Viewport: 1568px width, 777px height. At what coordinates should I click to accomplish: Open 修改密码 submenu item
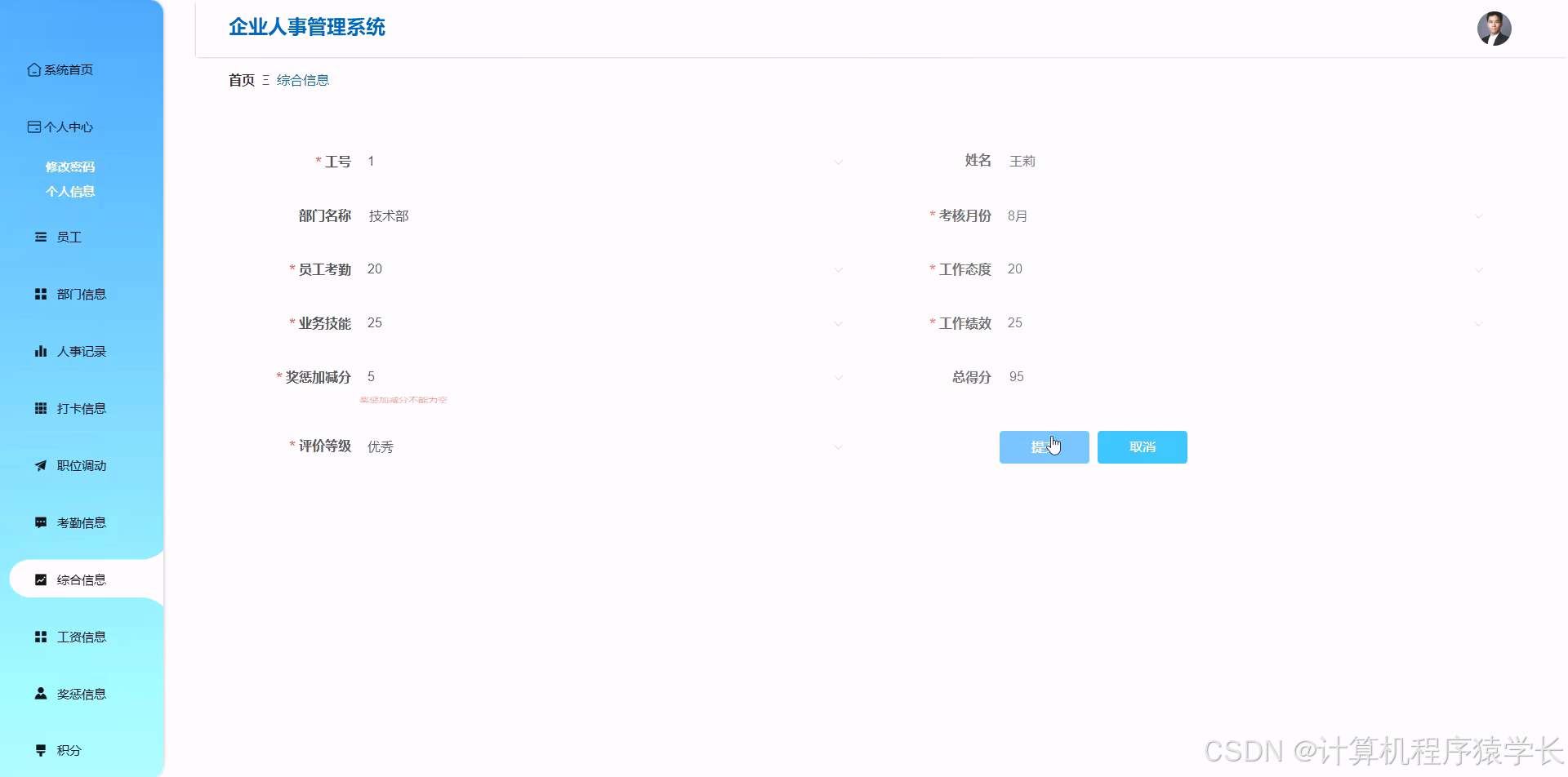pyautogui.click(x=70, y=166)
